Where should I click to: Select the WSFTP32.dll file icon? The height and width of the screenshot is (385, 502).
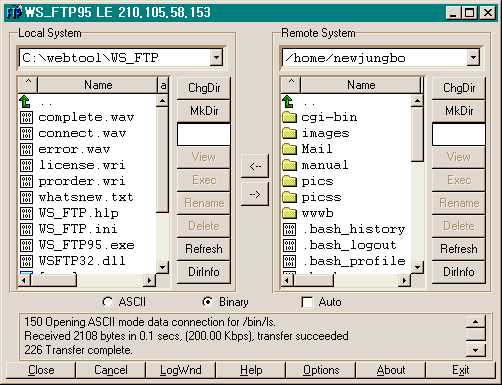26,261
